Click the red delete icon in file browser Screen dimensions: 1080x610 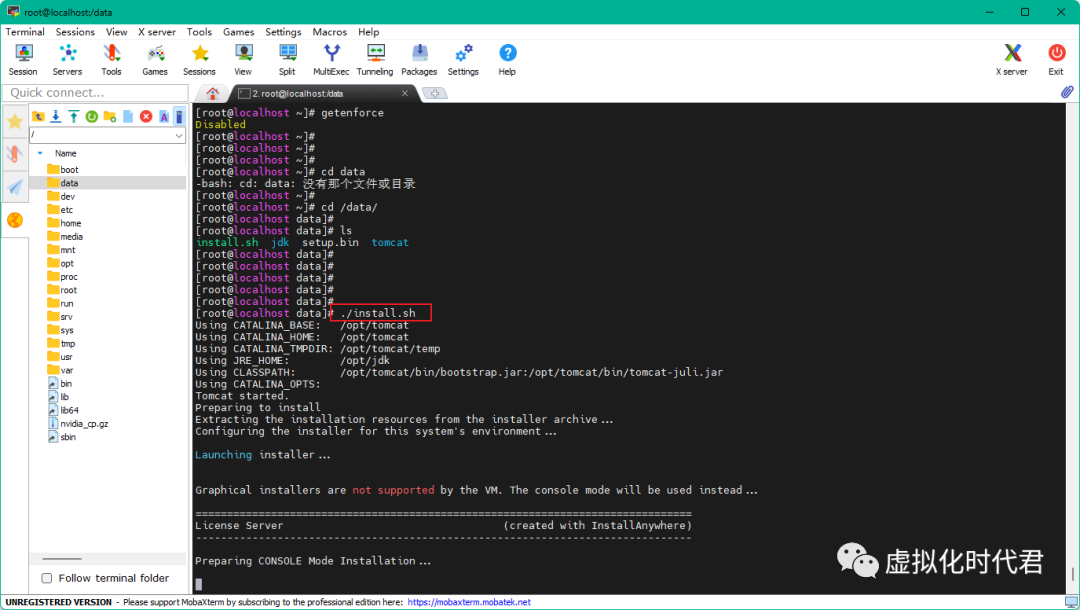tap(146, 117)
